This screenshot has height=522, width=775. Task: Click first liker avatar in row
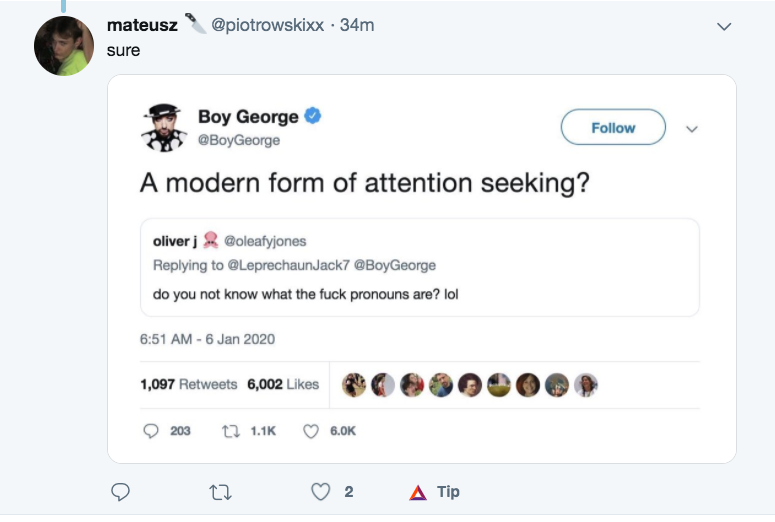(354, 385)
